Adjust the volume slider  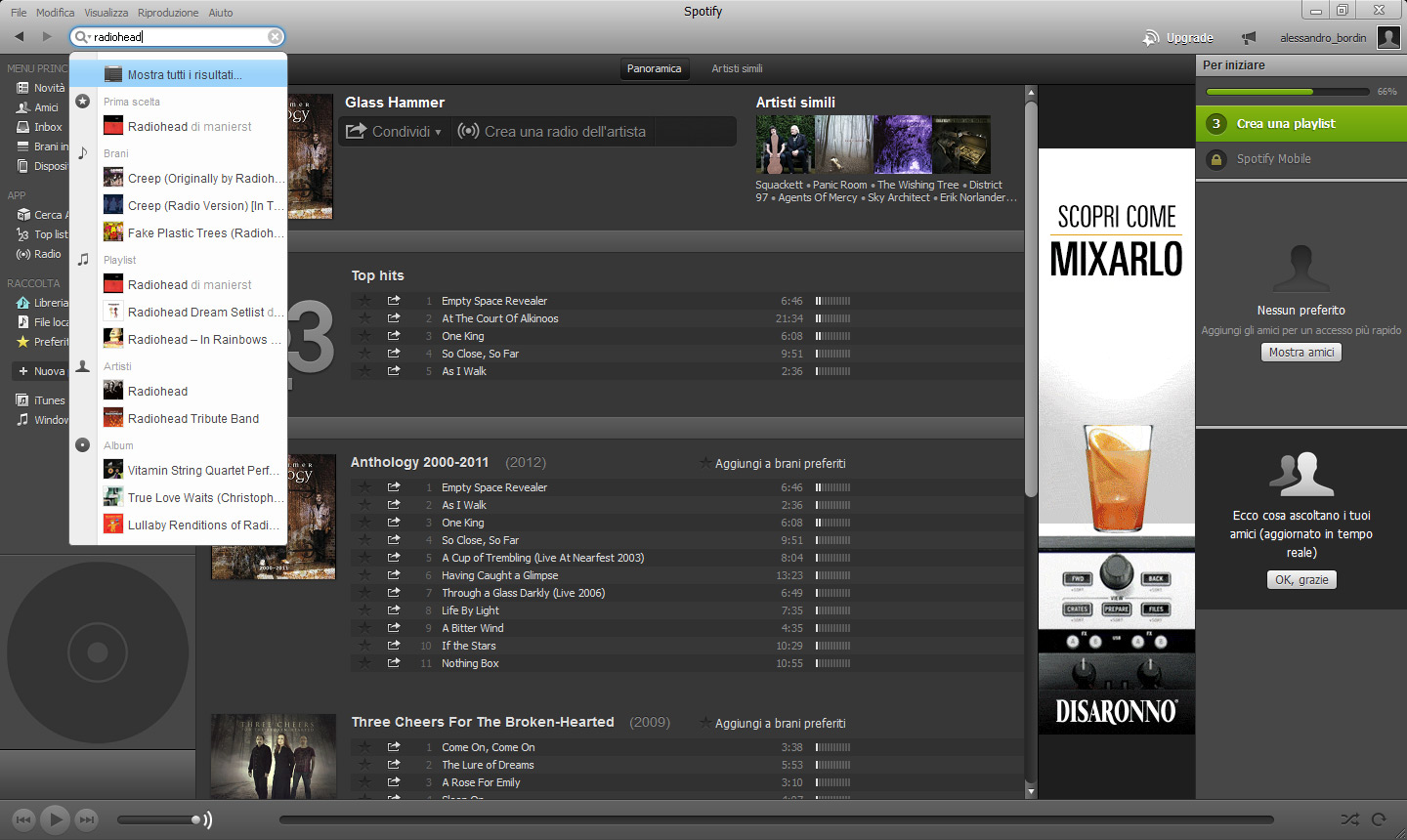[158, 819]
